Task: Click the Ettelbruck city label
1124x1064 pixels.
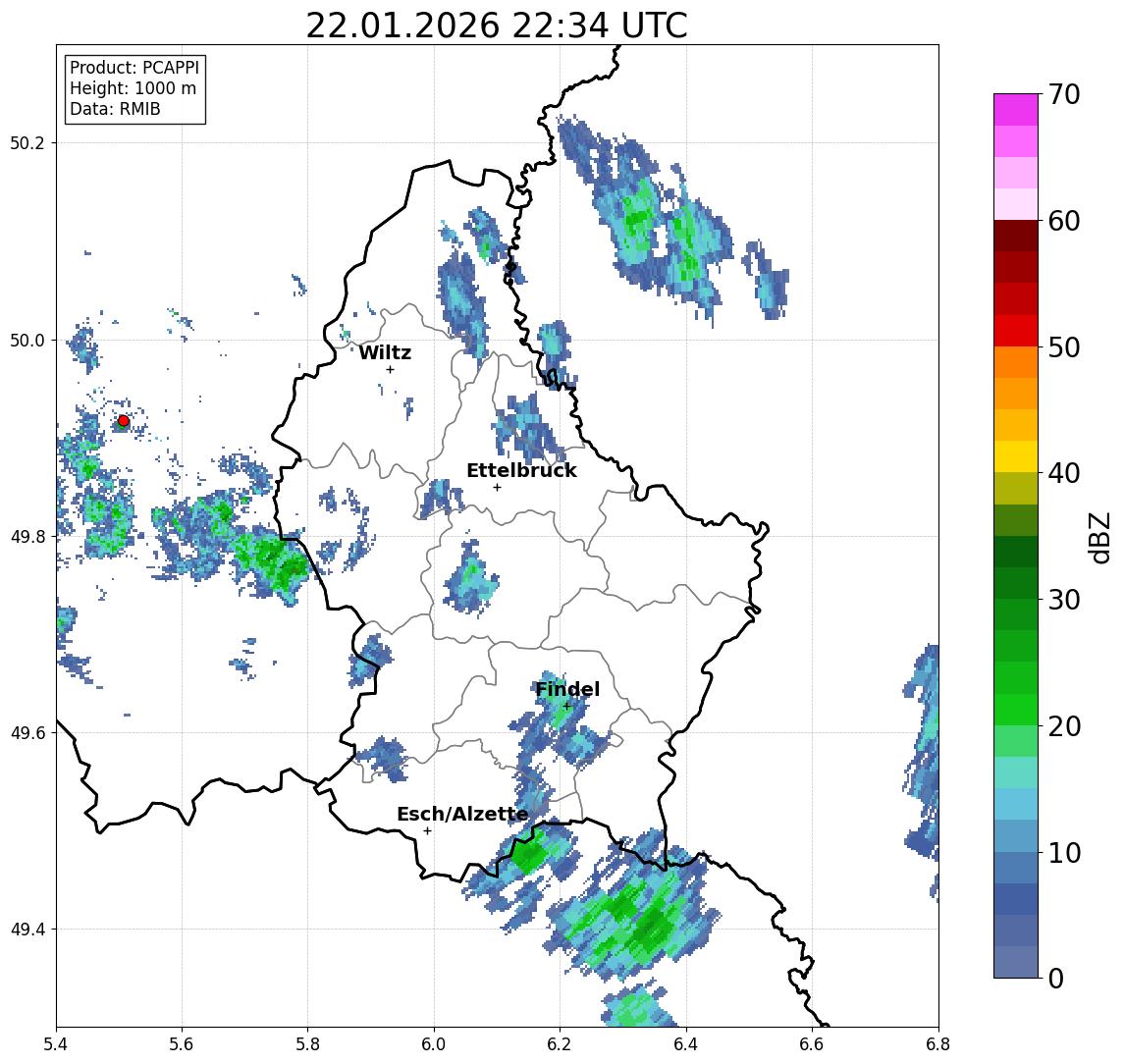Action: click(x=522, y=470)
